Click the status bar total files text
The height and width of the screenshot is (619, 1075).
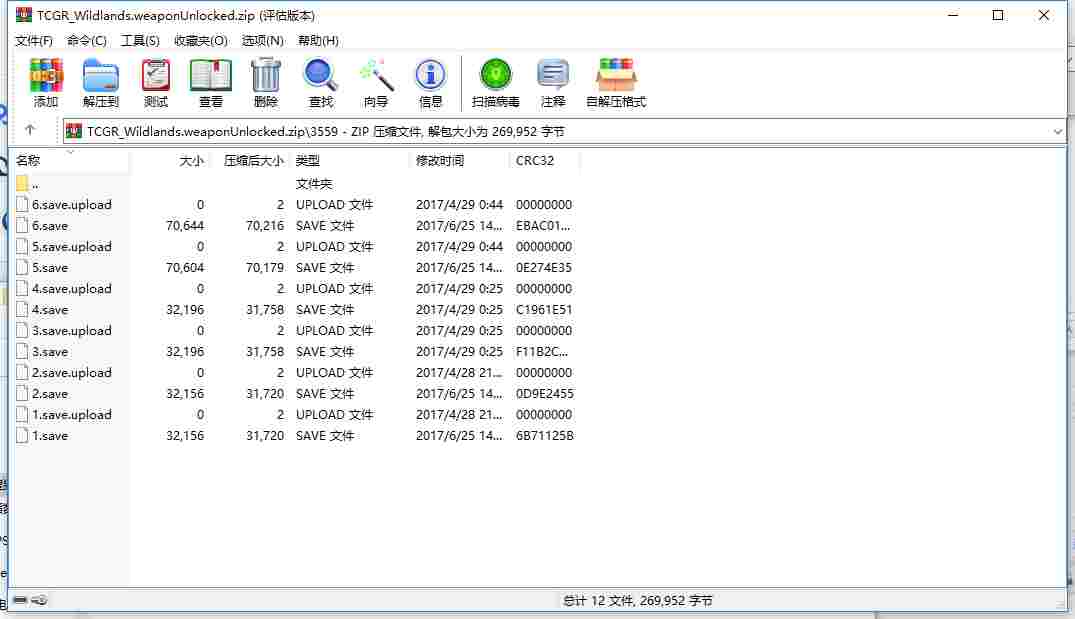click(638, 600)
